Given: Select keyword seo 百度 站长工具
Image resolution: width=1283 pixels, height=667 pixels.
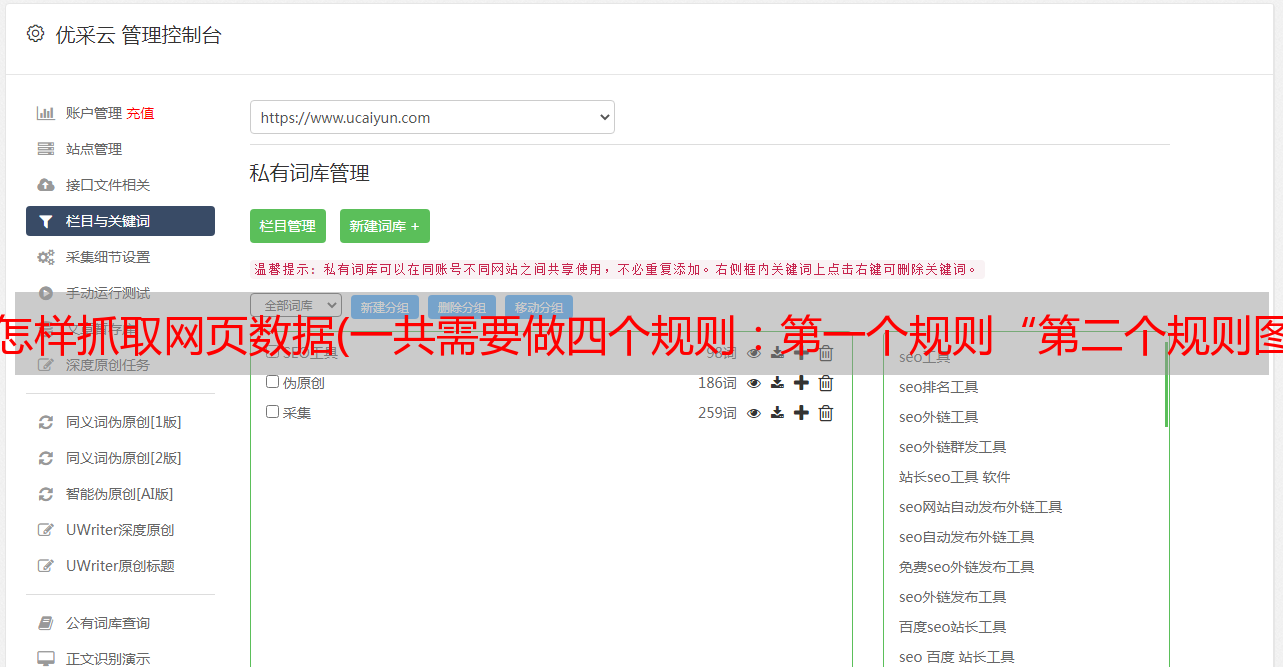Looking at the screenshot, I should pyautogui.click(x=957, y=657).
